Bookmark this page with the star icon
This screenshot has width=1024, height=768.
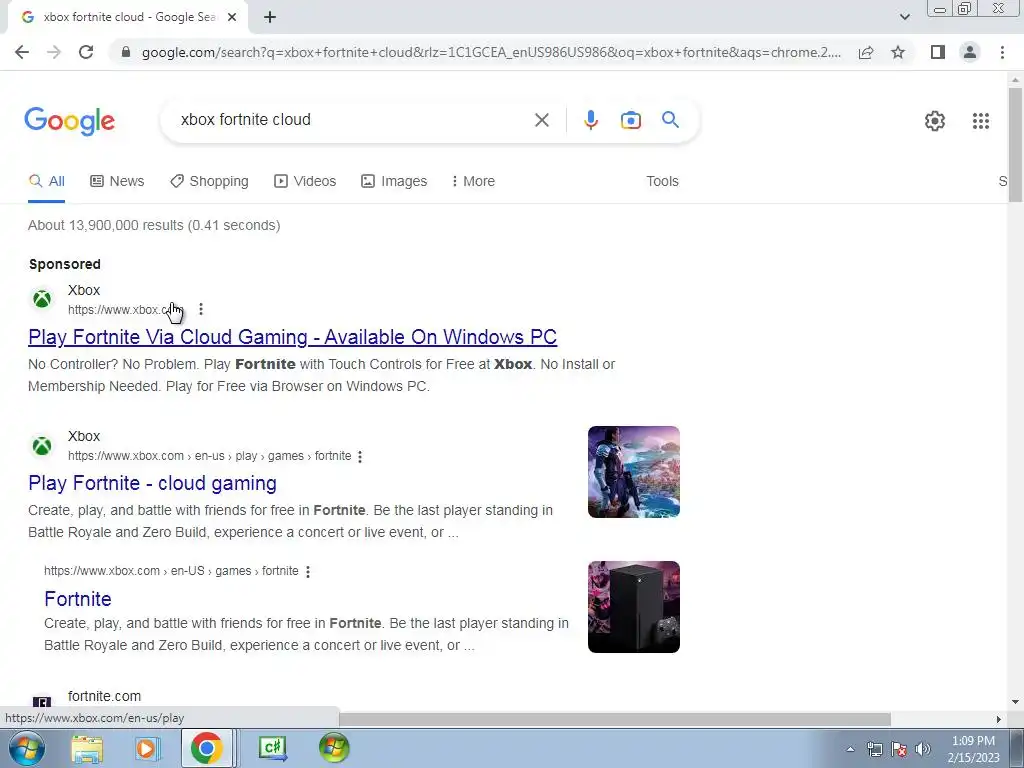click(x=898, y=52)
